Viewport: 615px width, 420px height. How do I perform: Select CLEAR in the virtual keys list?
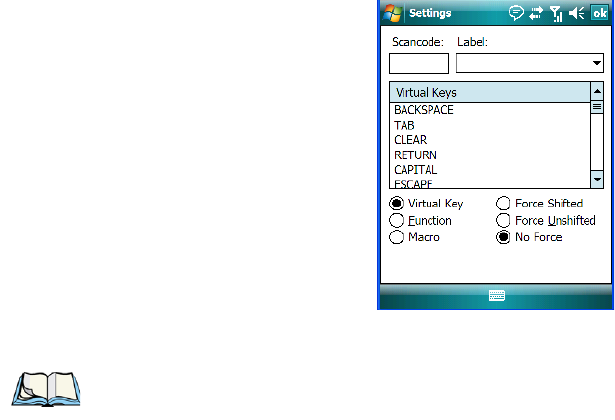(490, 140)
